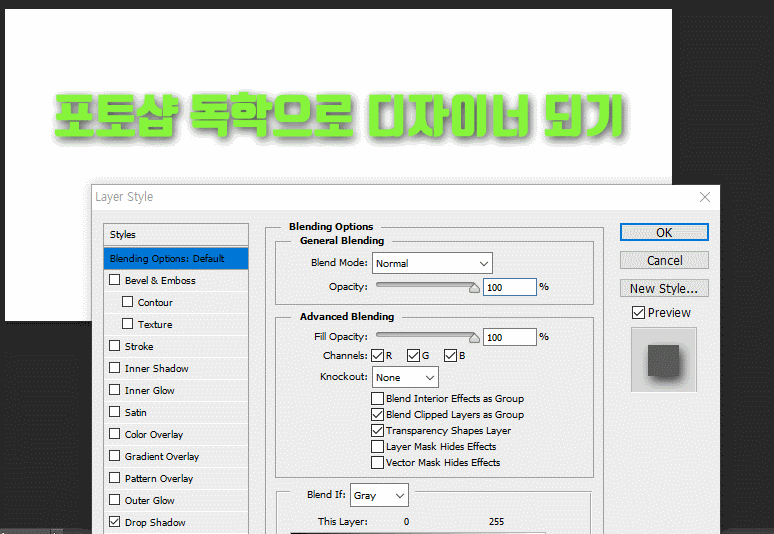
Task: Enable Blend Interior Effects as Group
Action: (x=378, y=398)
